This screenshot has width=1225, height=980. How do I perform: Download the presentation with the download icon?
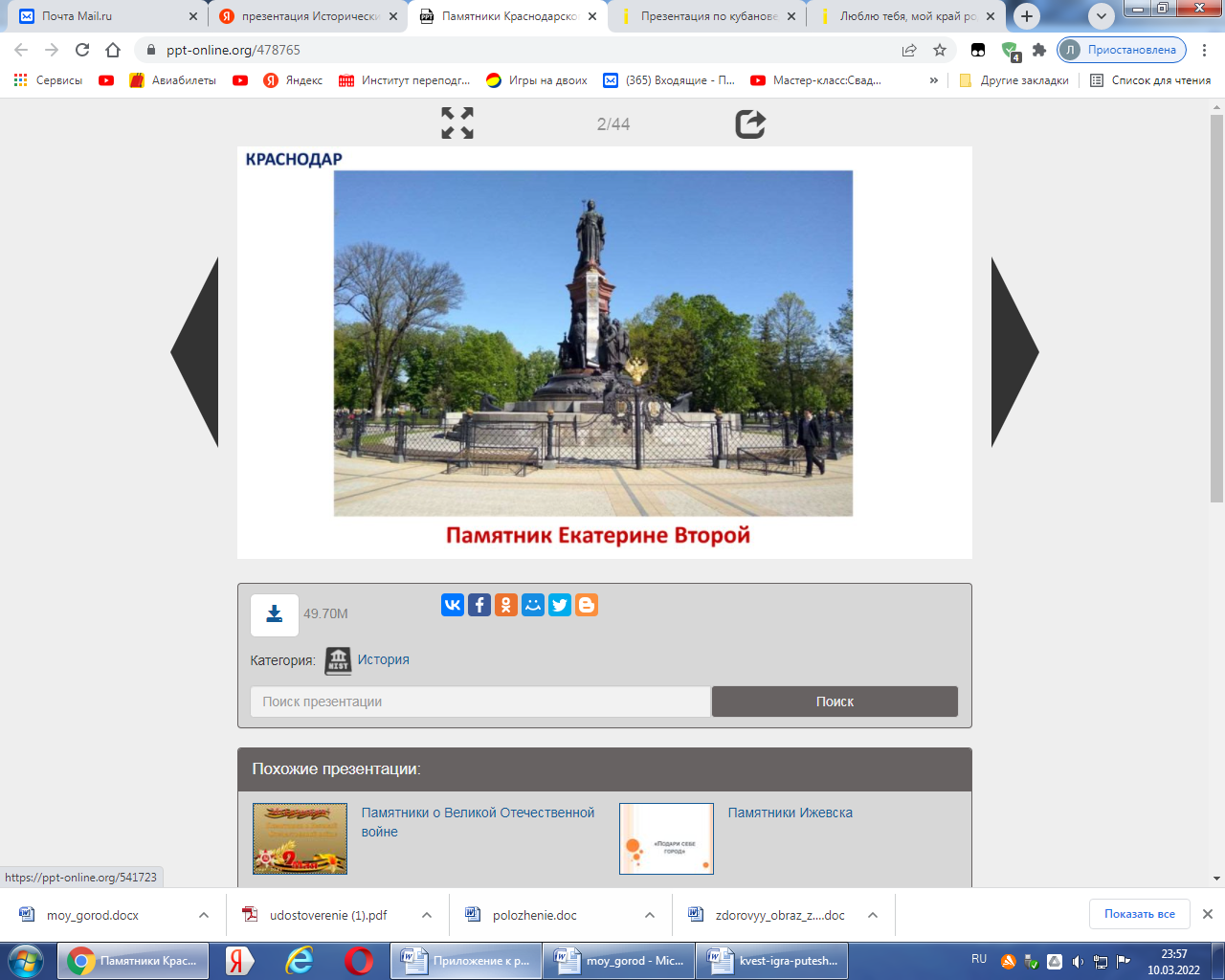[x=275, y=614]
